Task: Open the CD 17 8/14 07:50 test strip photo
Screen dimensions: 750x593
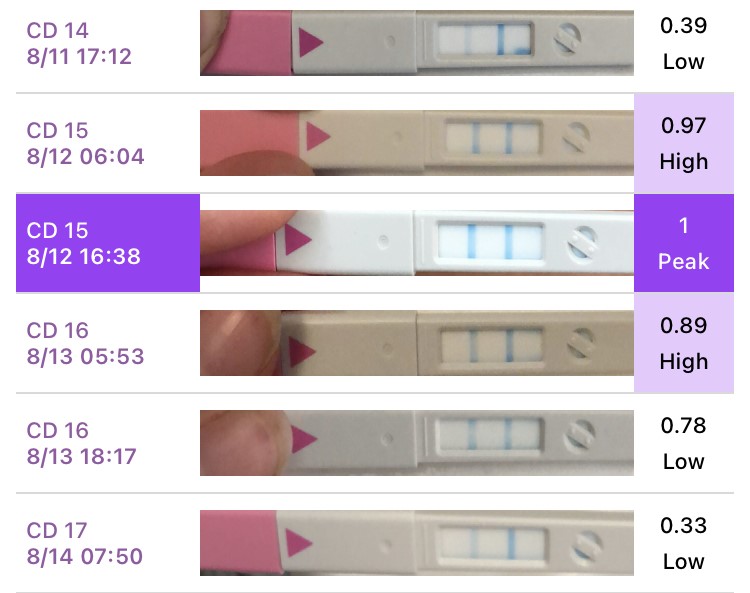Action: (x=416, y=543)
